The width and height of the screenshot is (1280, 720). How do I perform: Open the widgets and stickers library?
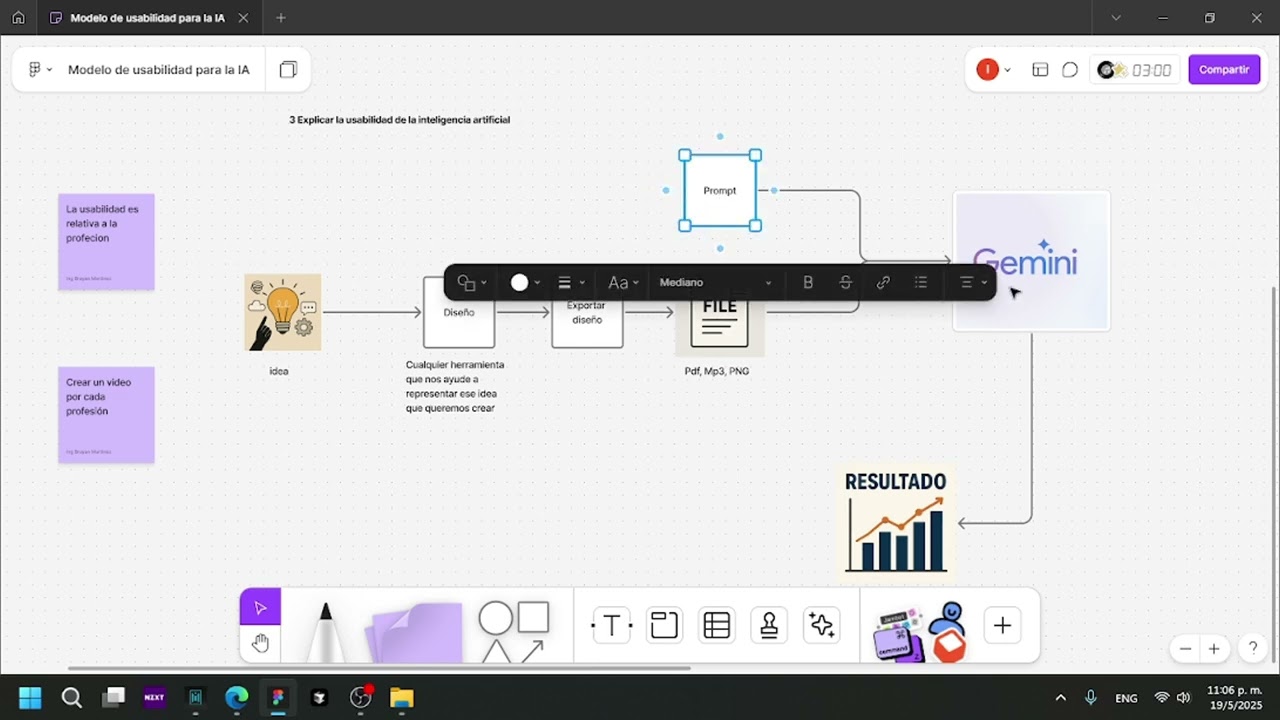pyautogui.click(x=920, y=632)
